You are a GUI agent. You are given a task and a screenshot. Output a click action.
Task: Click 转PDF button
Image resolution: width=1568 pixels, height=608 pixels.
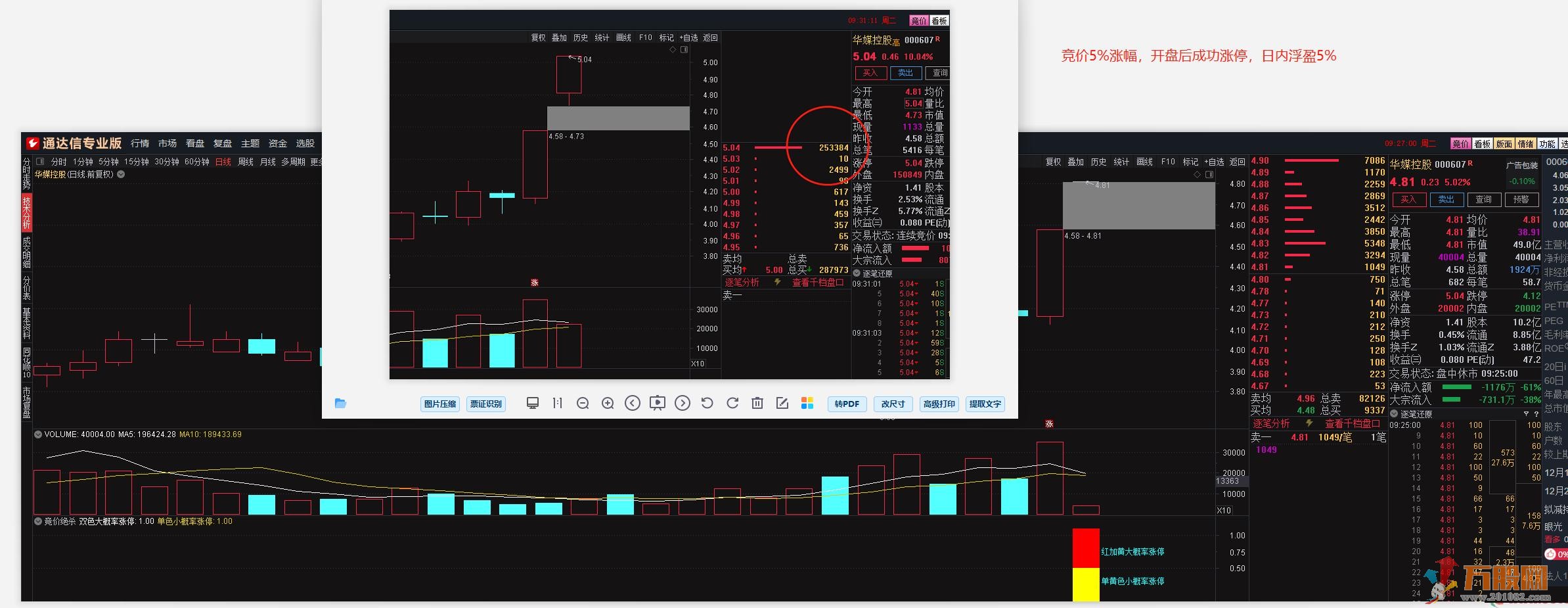click(x=847, y=404)
